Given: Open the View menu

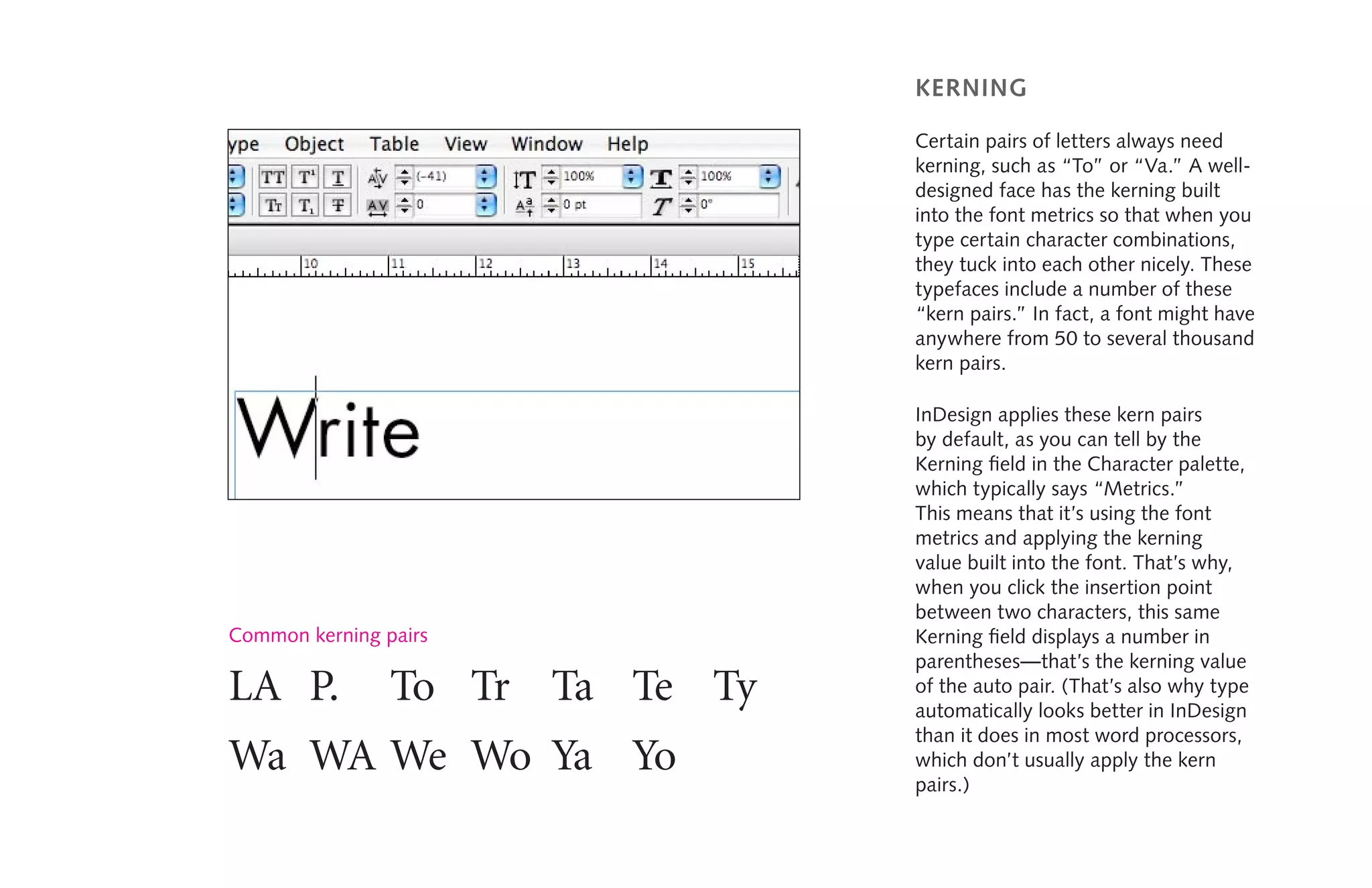Looking at the screenshot, I should 466,144.
